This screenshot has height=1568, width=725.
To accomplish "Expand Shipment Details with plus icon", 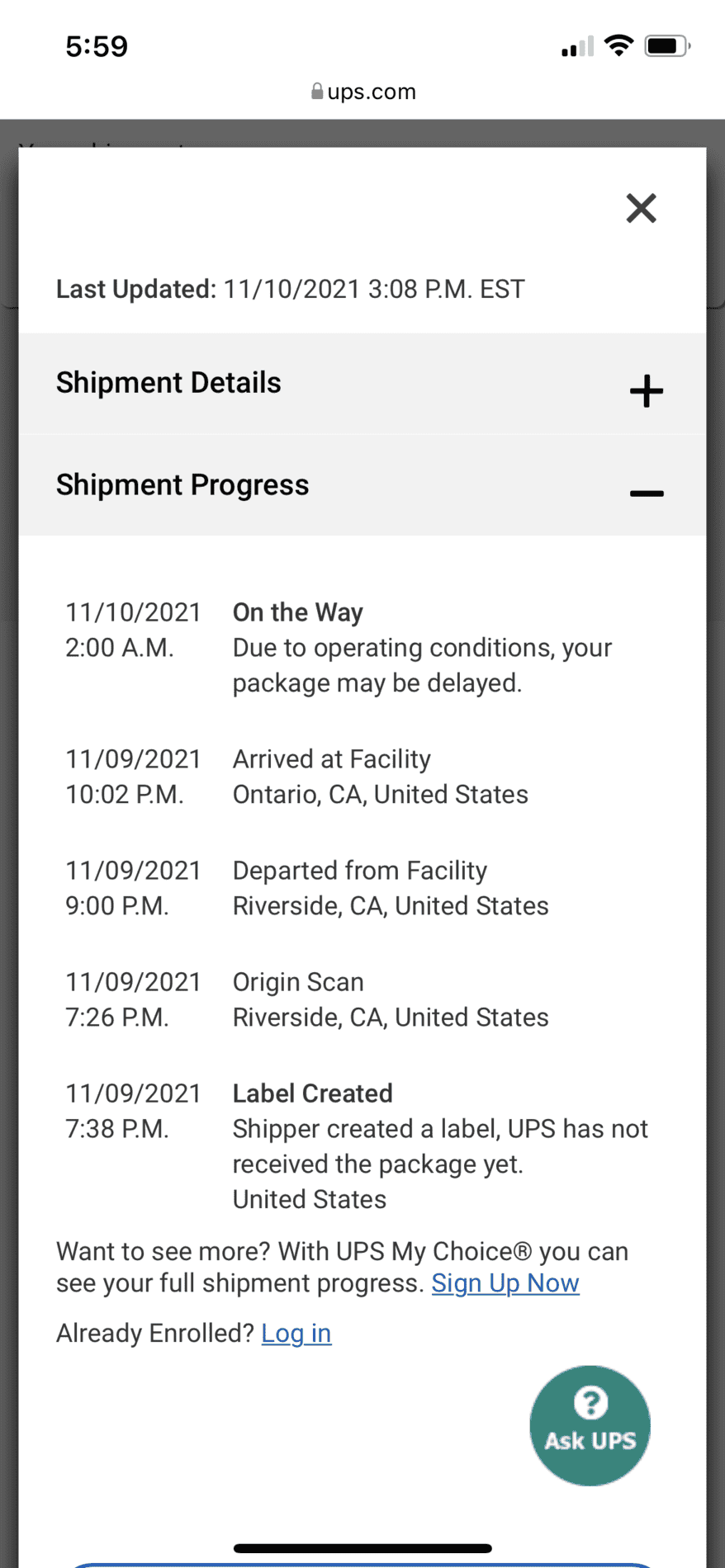I will [x=647, y=391].
